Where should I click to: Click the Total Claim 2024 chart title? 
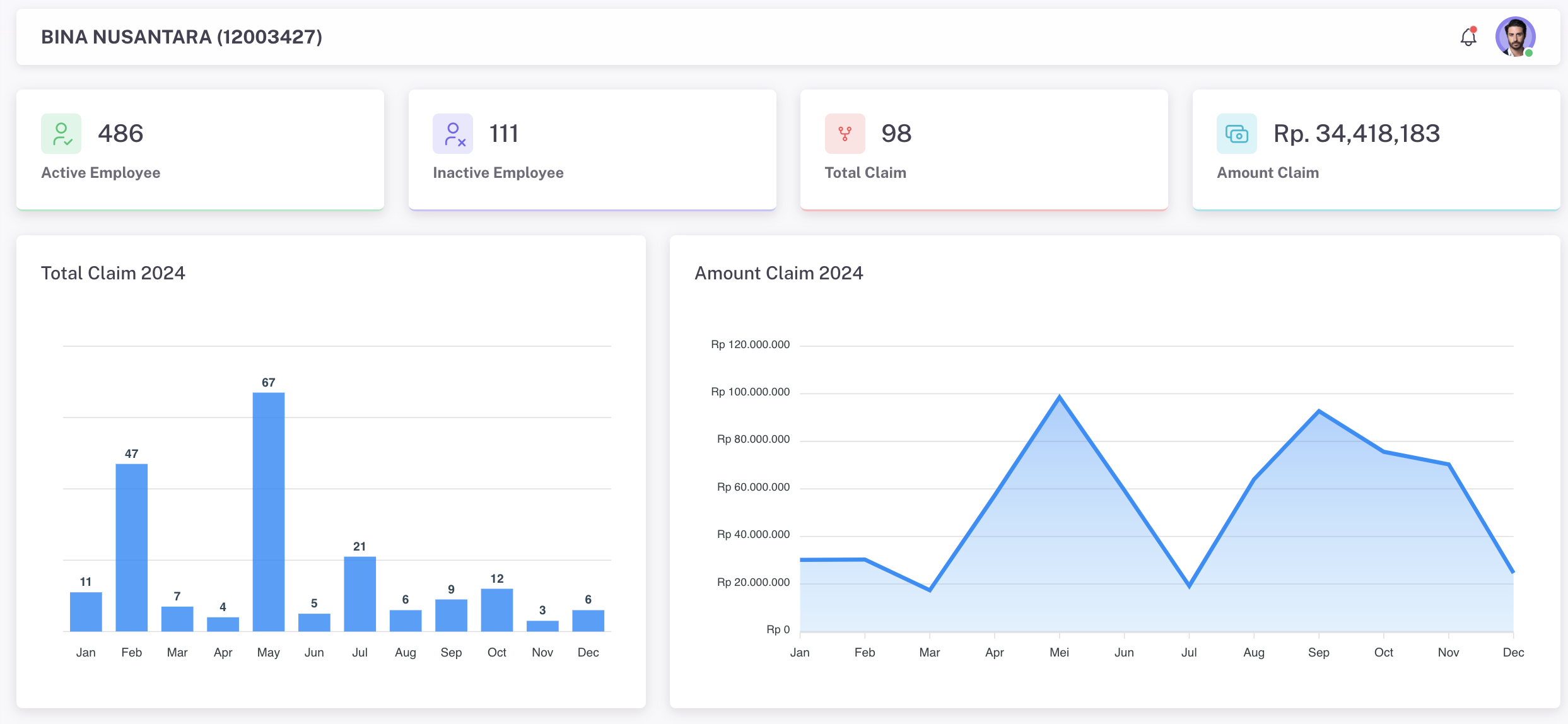[113, 273]
